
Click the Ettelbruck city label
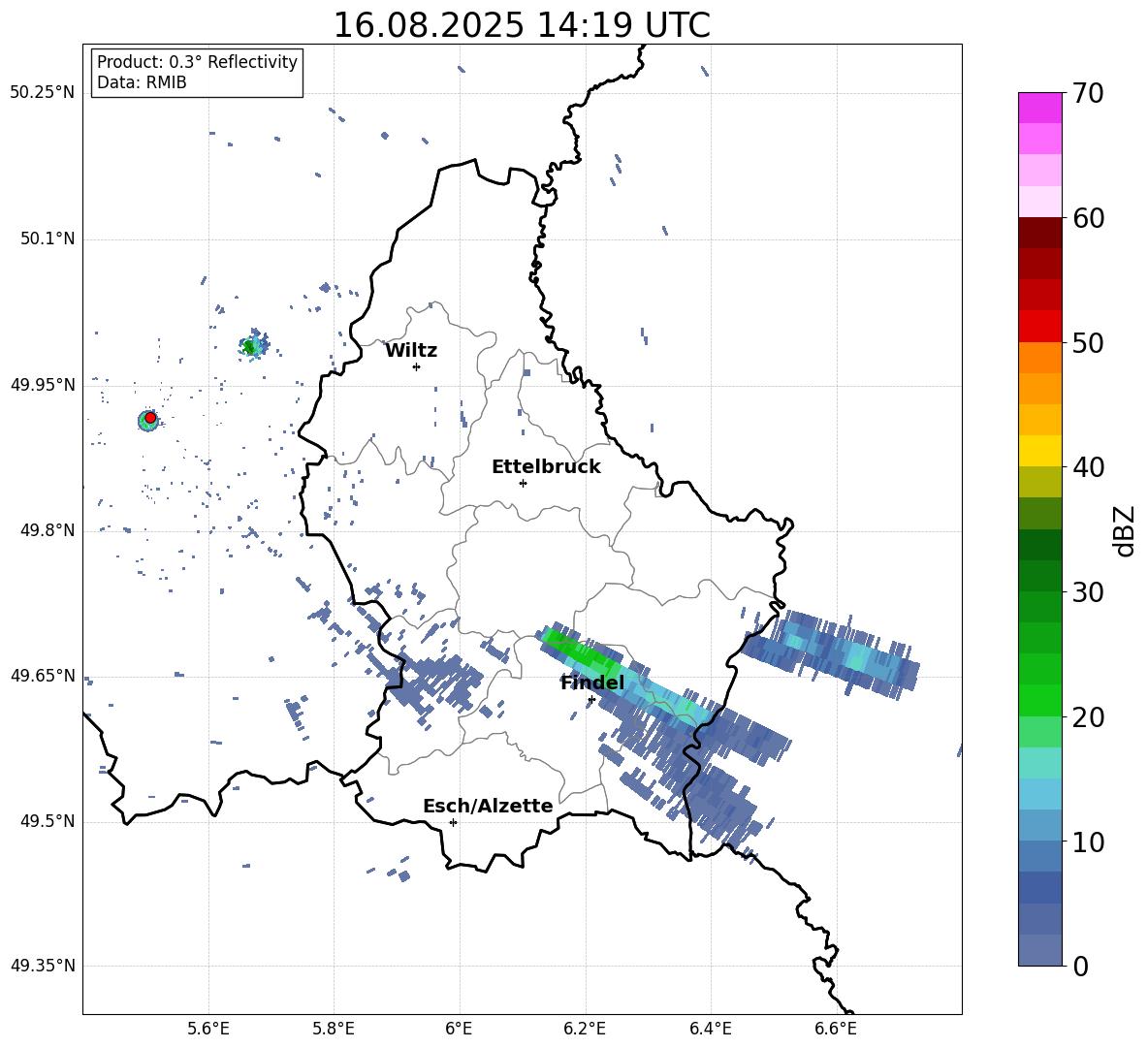click(x=546, y=467)
